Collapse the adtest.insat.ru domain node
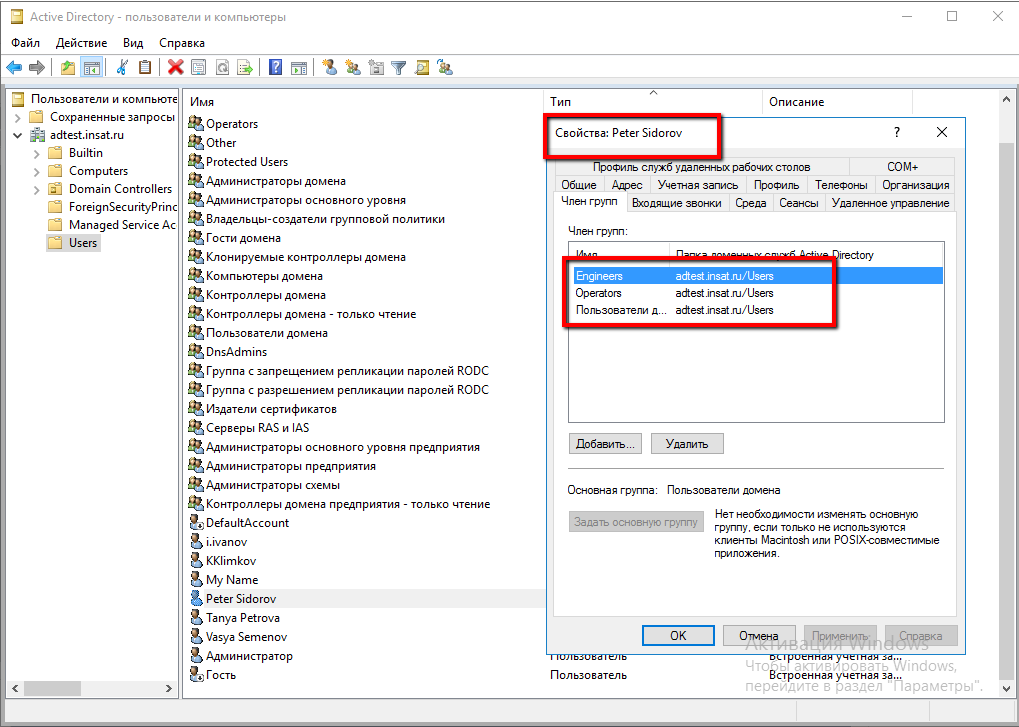This screenshot has height=727, width=1019. (x=17, y=135)
